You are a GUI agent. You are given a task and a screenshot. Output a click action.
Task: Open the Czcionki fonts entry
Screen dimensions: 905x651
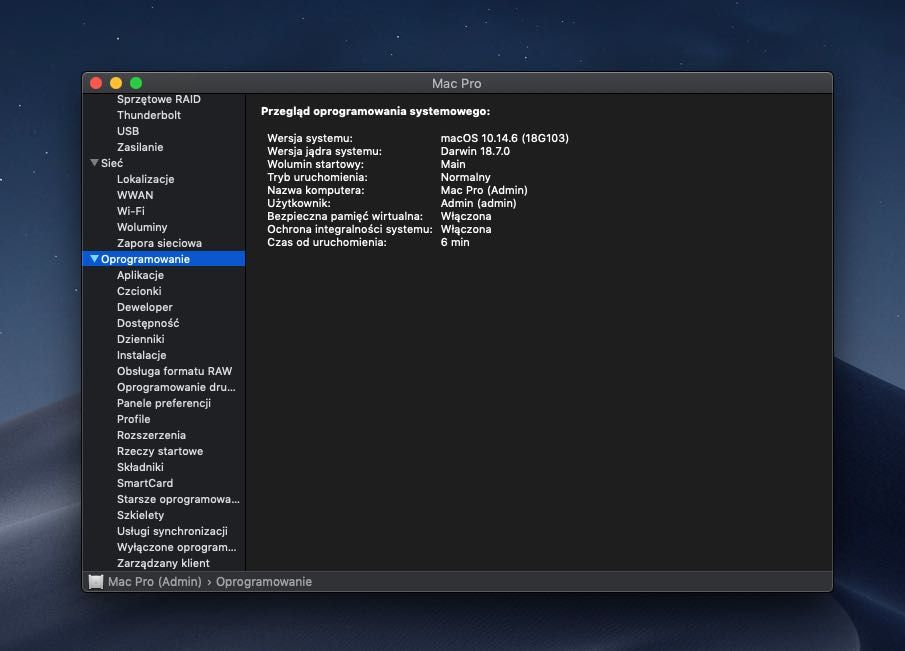point(139,291)
